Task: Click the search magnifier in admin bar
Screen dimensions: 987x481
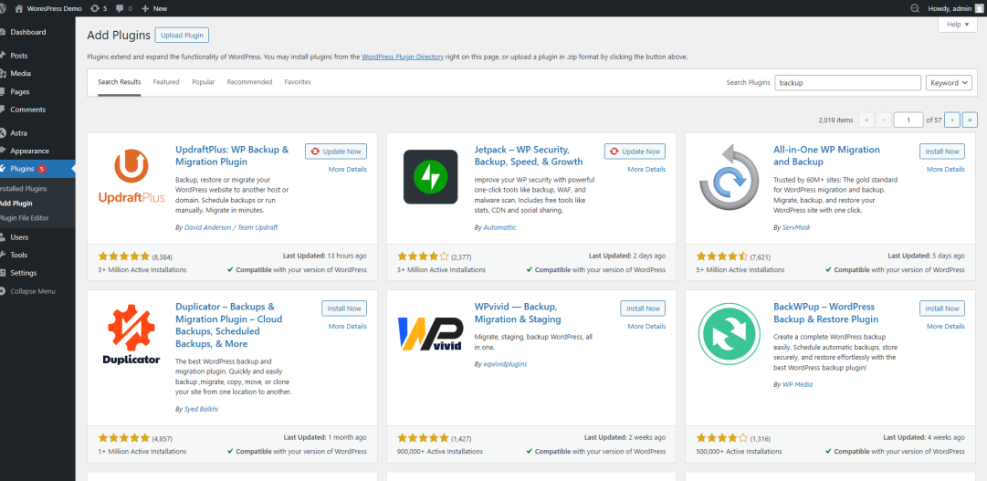Action: pos(915,8)
